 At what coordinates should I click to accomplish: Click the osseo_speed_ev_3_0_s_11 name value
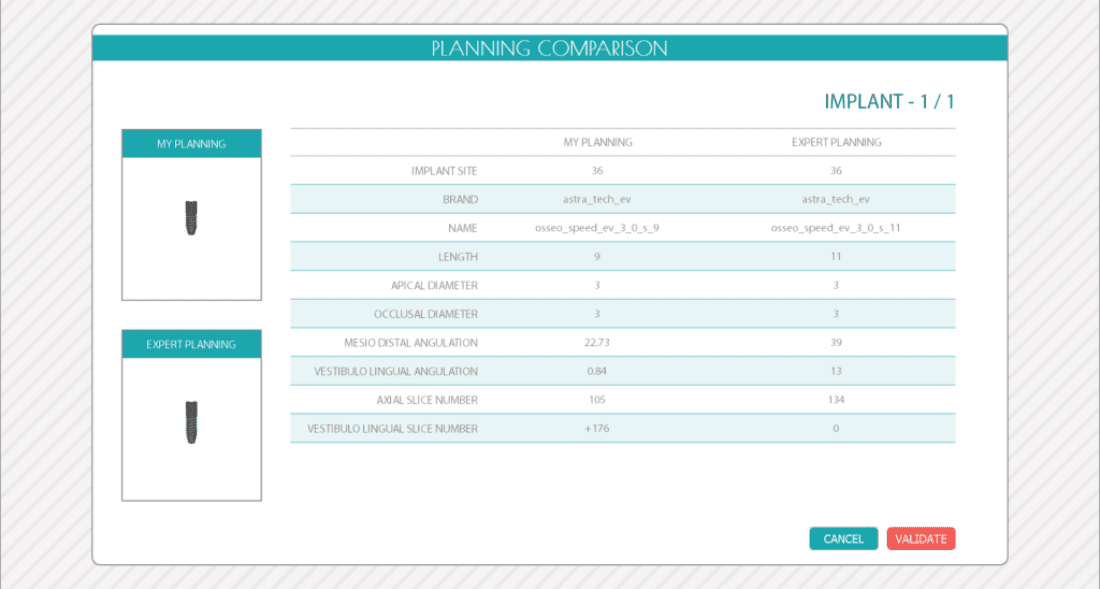(836, 228)
